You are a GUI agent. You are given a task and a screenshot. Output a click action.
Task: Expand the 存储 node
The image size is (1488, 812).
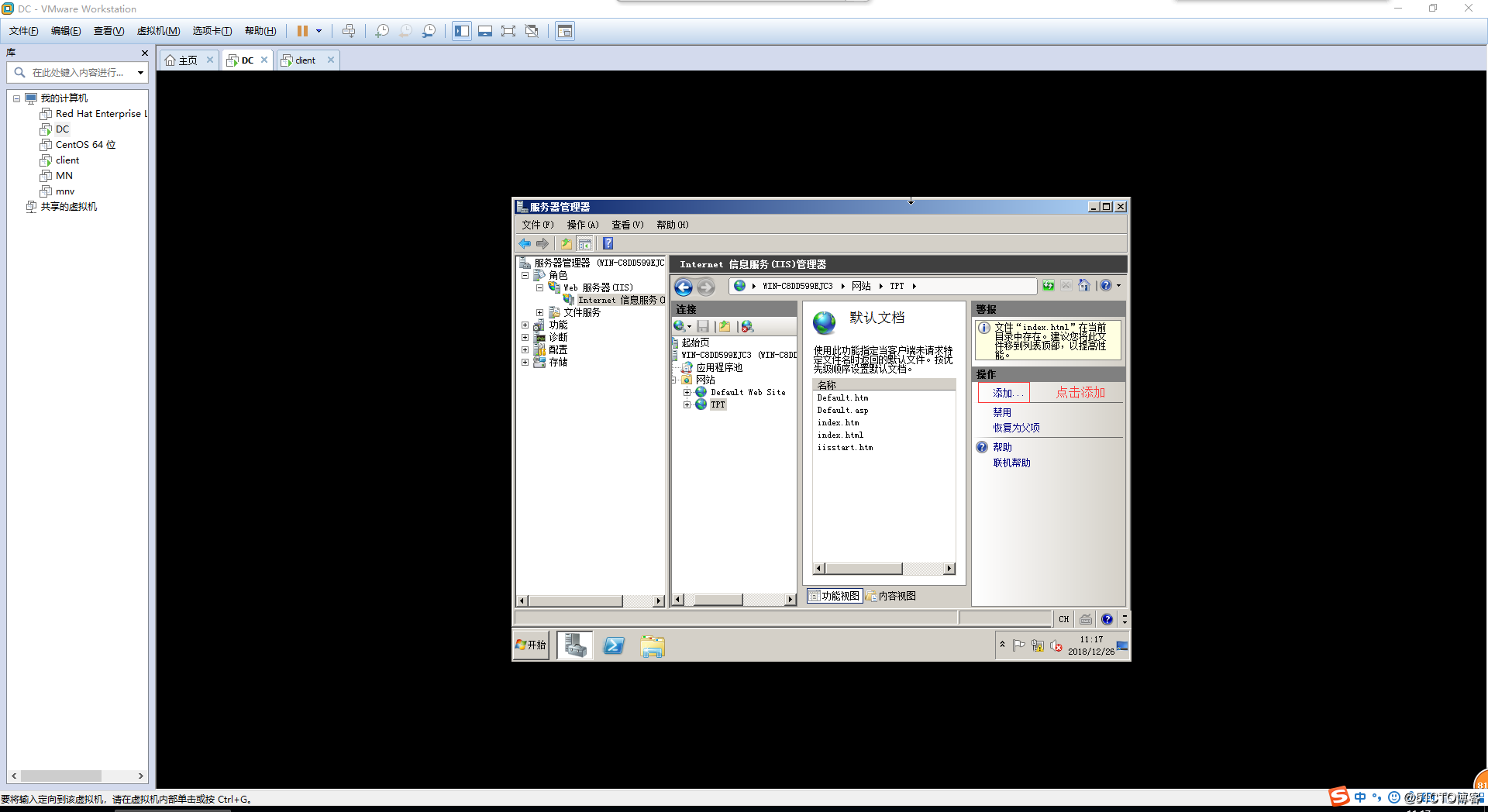[x=525, y=363]
